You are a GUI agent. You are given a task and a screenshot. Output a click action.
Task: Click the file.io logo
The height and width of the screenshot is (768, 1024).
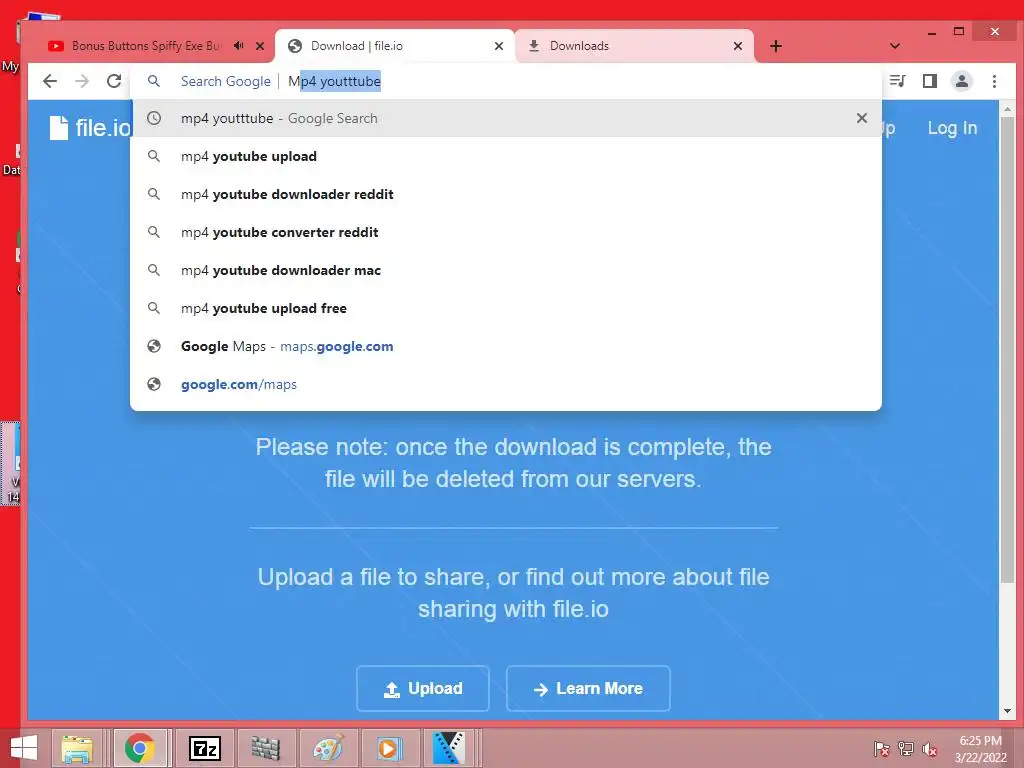click(x=90, y=127)
